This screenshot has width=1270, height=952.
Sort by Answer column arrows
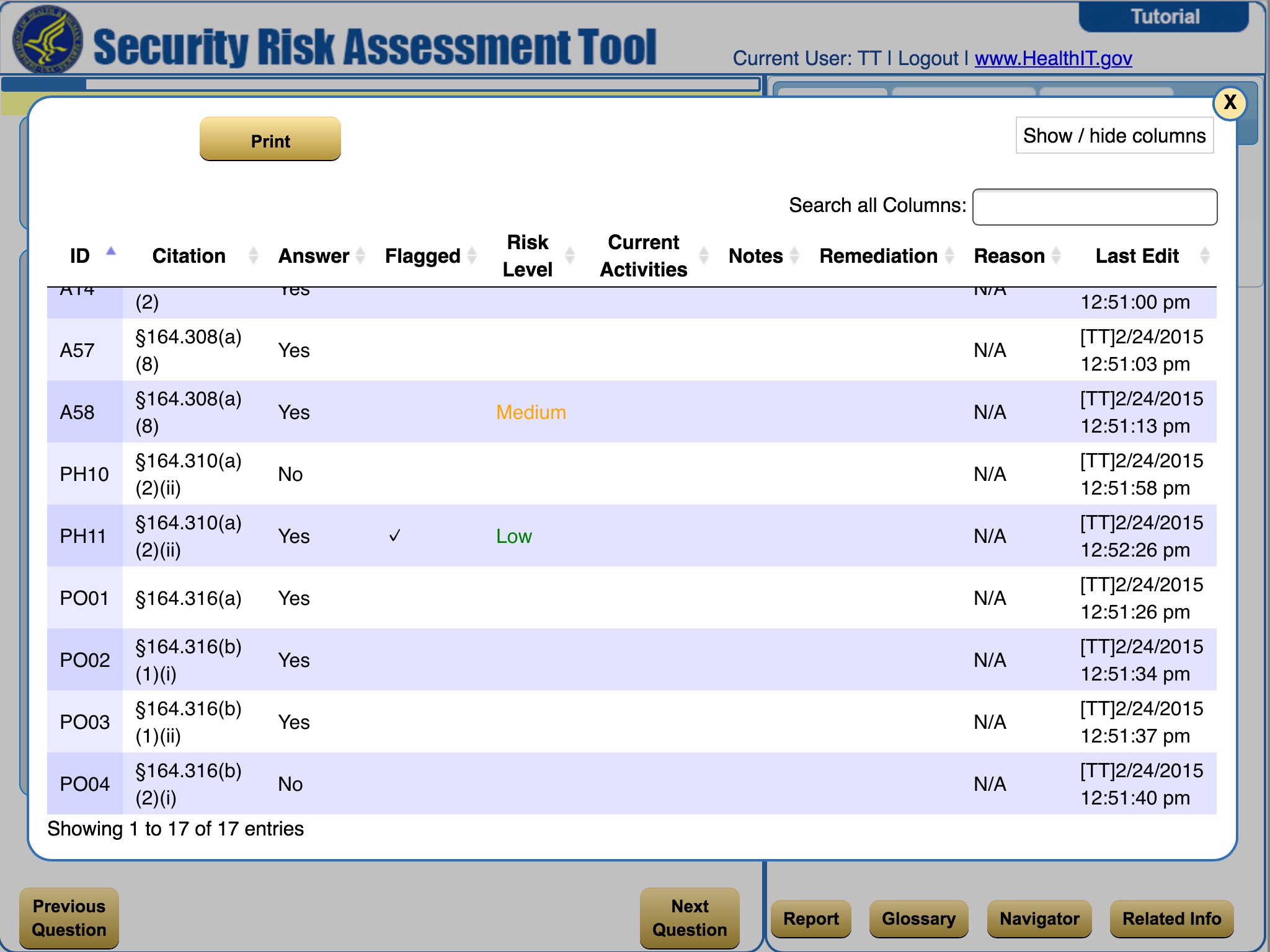[x=360, y=255]
